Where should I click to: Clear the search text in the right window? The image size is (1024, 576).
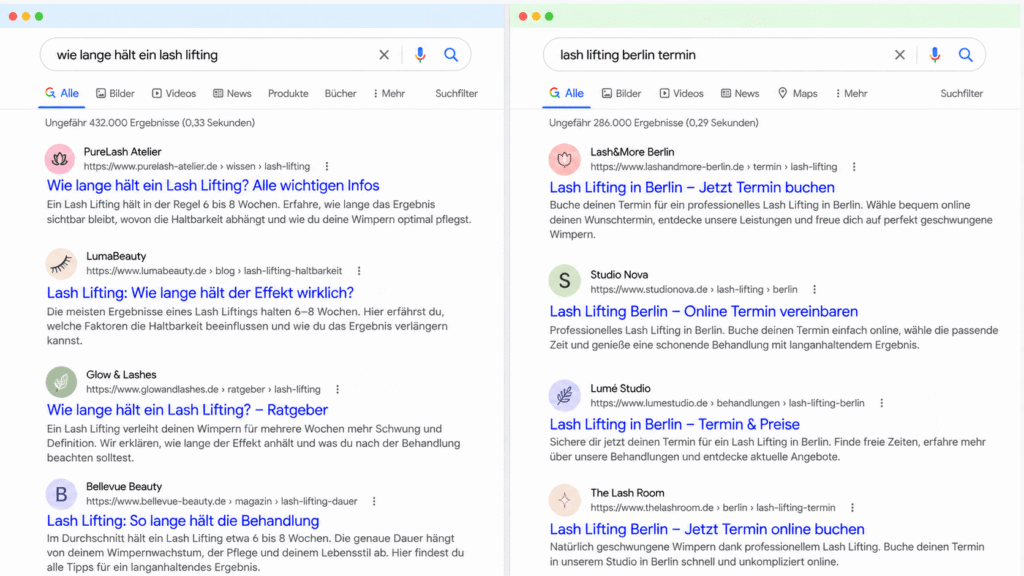899,55
